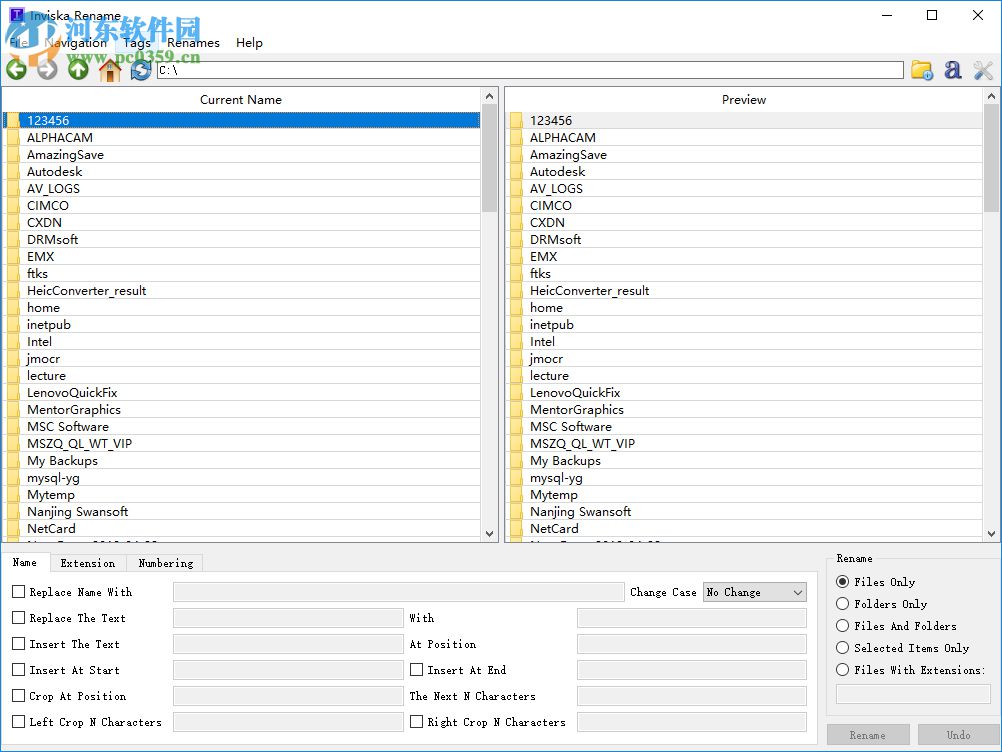Toggle Right Crop N Characters checkbox
This screenshot has height=752, width=1002.
pyautogui.click(x=417, y=721)
